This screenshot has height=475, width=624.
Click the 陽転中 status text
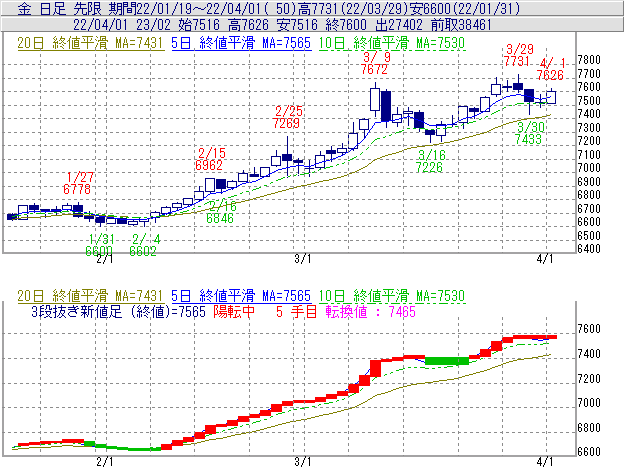234,311
